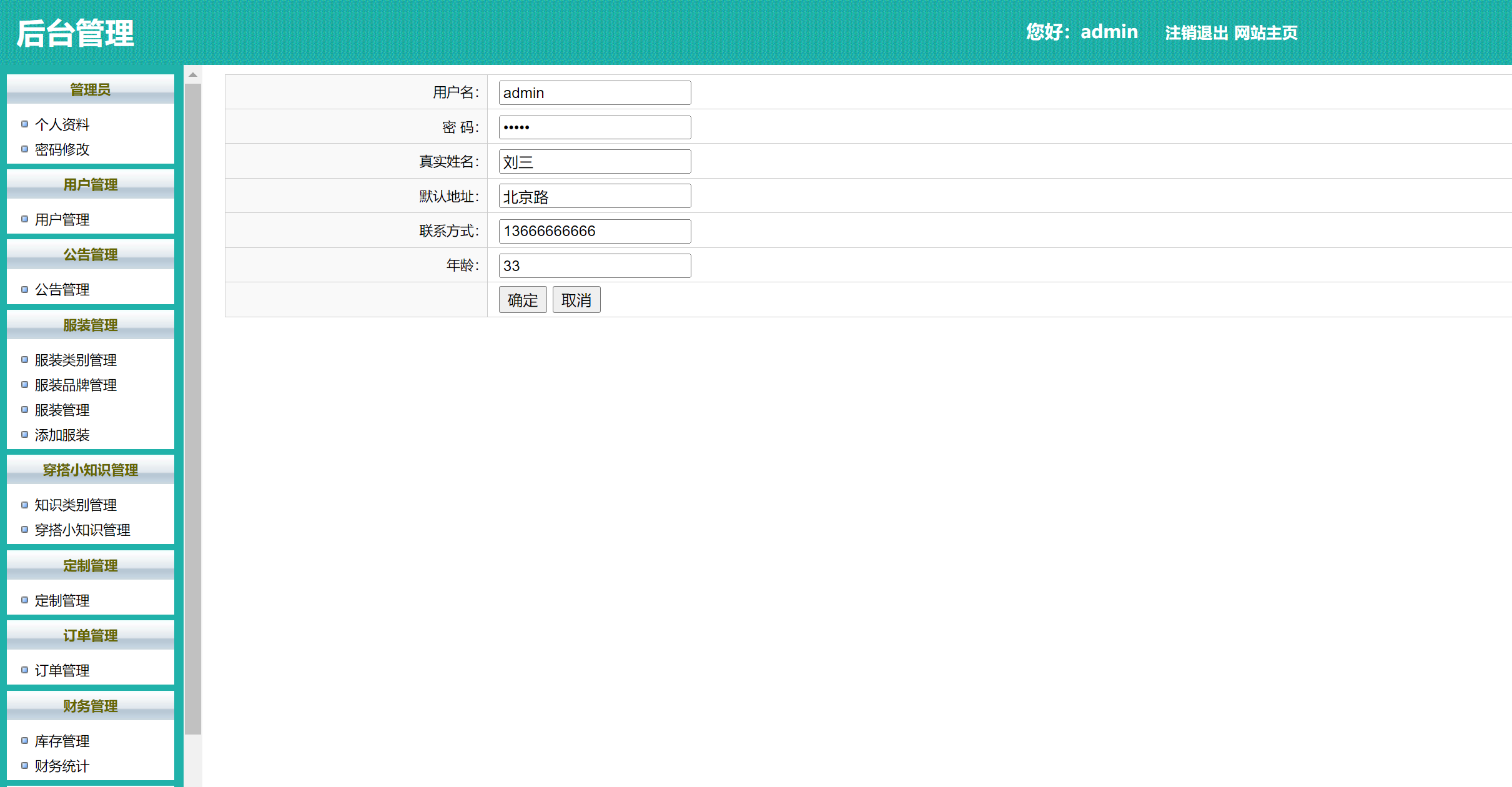Open 财务统计 menu entry
1512x787 pixels.
[x=62, y=766]
